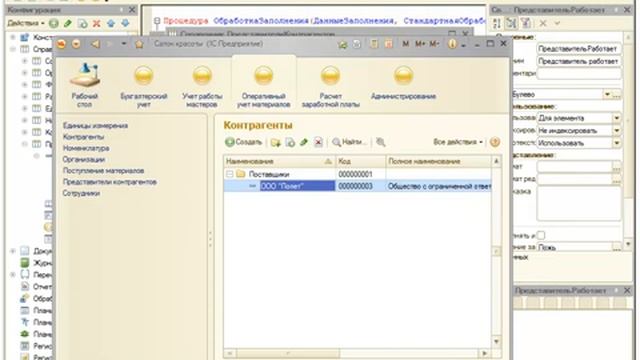This screenshot has height=360, width=640.
Task: Click red delete X in Конфигурация toolbar
Action: [97, 24]
